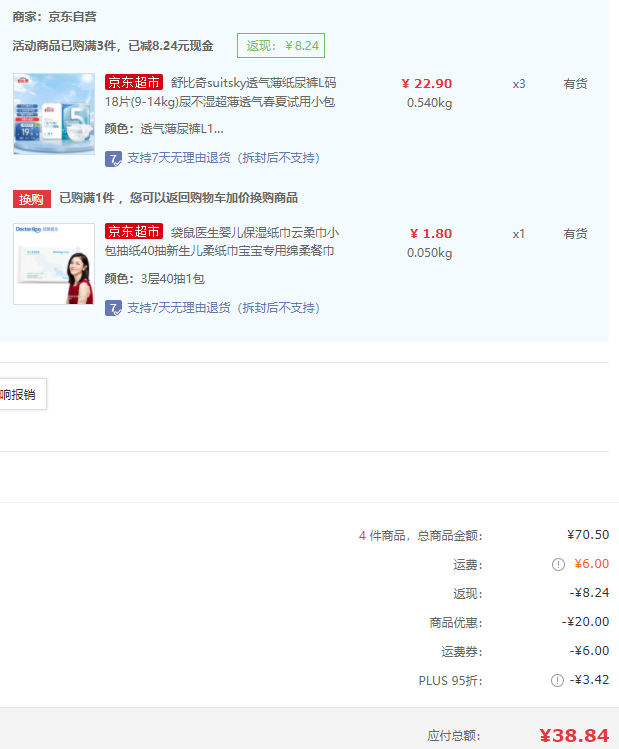Open the 支持7天无理由退货 link for diaper item
Viewport: 619px width, 749px height.
224,158
